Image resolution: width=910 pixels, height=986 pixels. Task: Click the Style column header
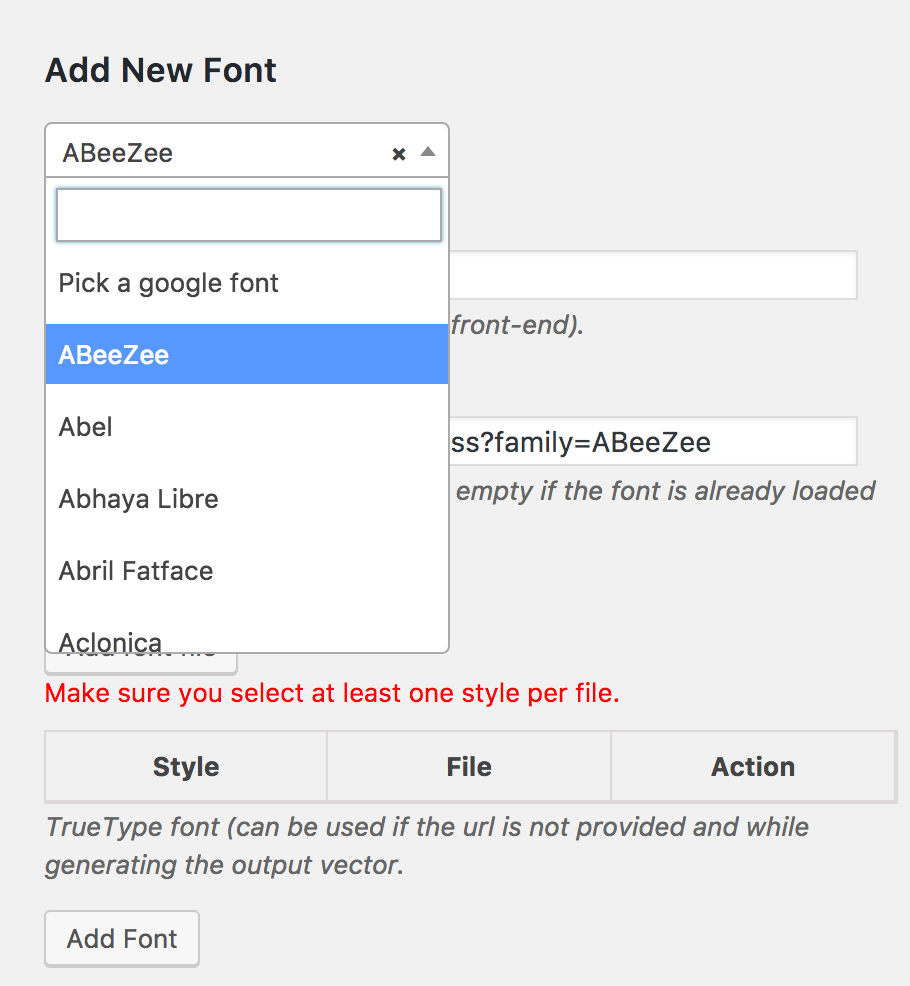point(186,767)
